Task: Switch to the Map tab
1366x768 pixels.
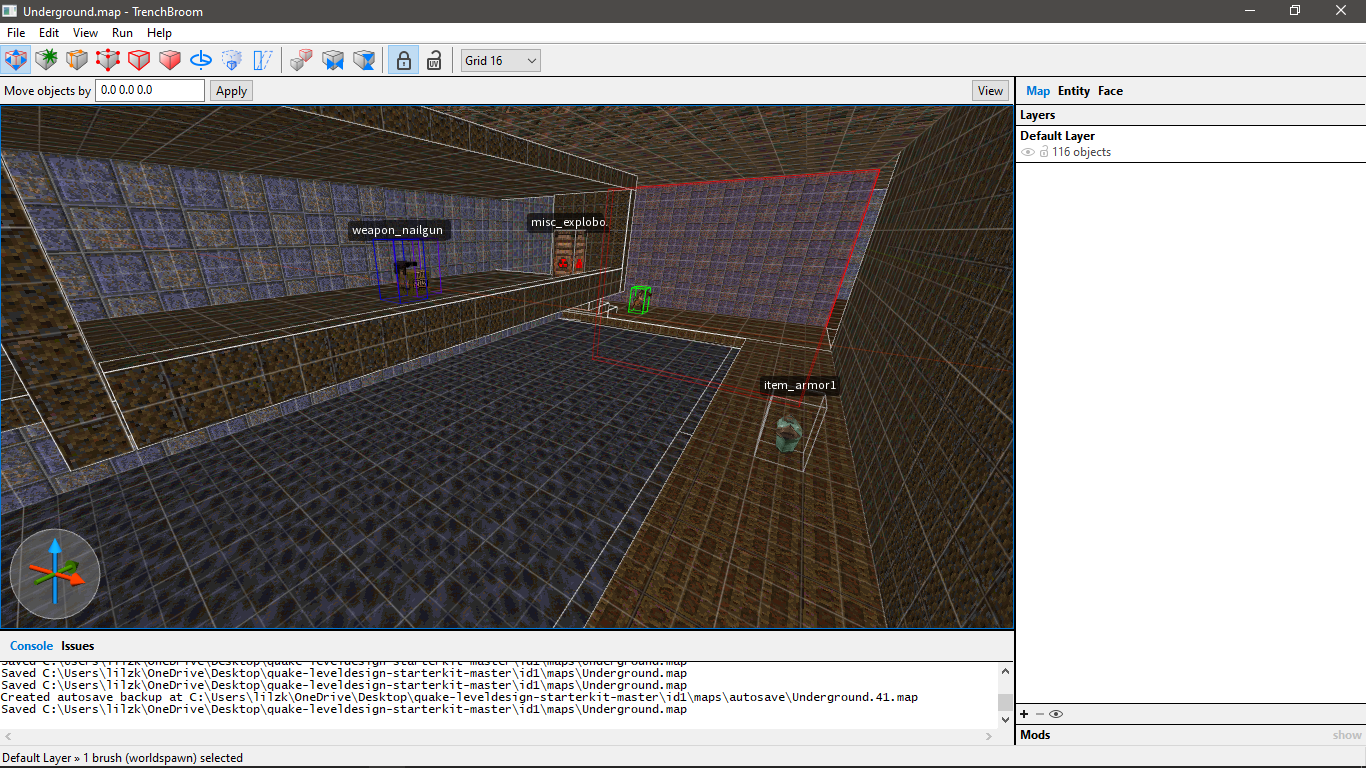Action: (1038, 91)
